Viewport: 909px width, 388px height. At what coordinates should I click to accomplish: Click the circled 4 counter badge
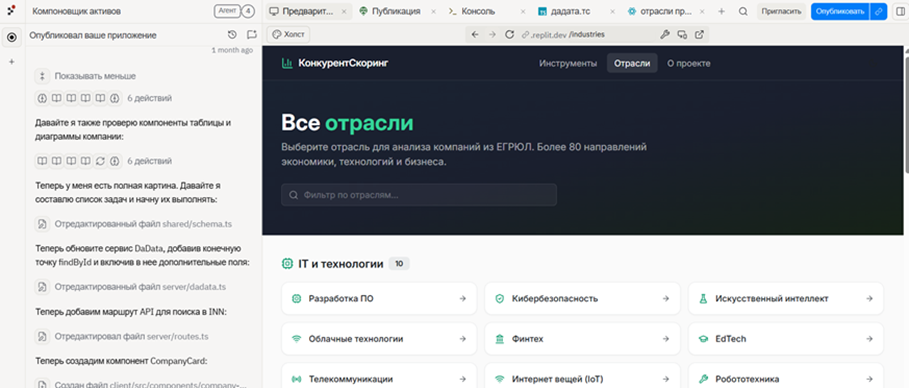pos(248,11)
